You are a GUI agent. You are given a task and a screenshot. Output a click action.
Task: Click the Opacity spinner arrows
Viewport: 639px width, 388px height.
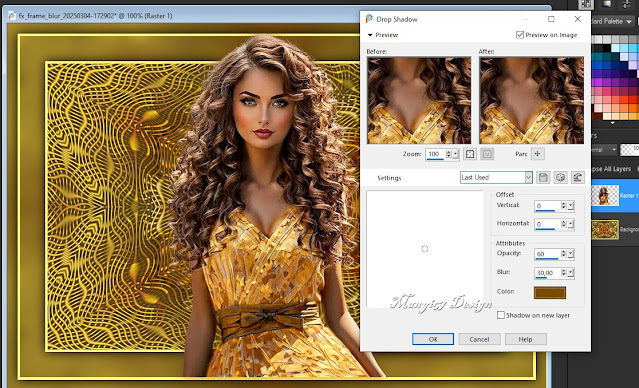[x=564, y=254]
